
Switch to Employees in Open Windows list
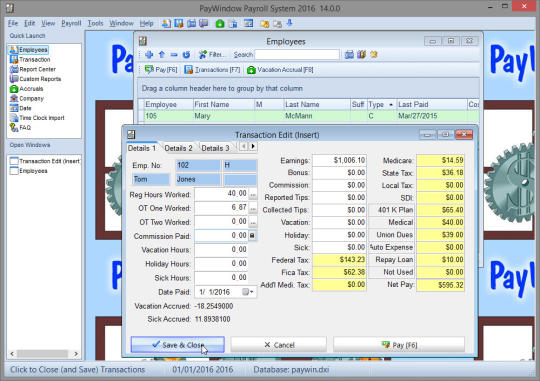point(29,171)
